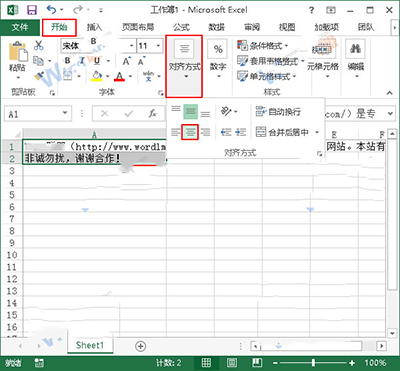The width and height of the screenshot is (400, 371).
Task: Increase font size with large A icon
Action: (x=126, y=61)
